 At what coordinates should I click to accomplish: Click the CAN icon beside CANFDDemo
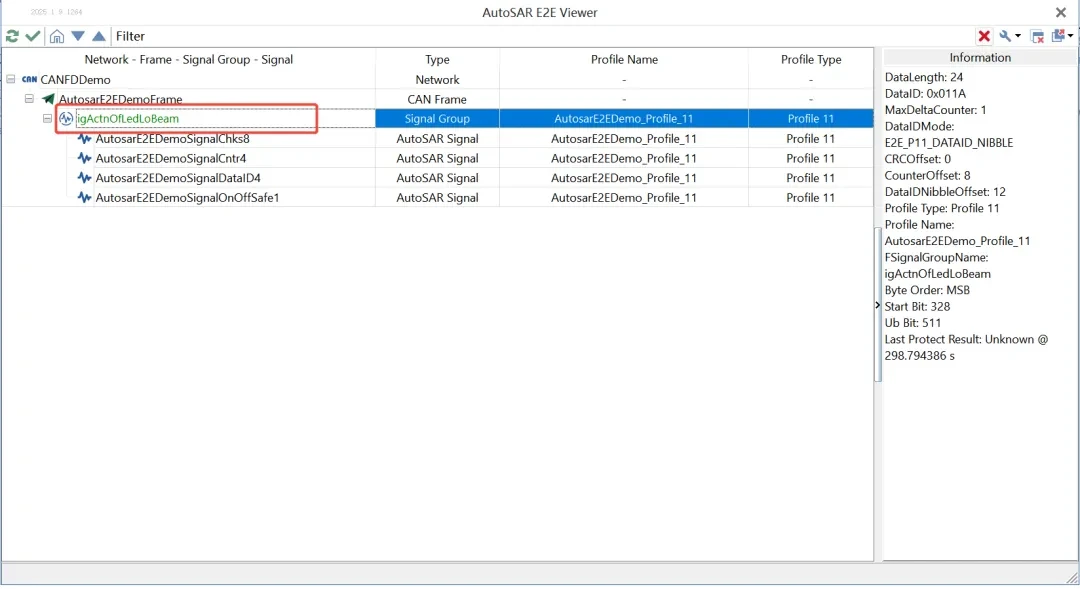(30, 79)
